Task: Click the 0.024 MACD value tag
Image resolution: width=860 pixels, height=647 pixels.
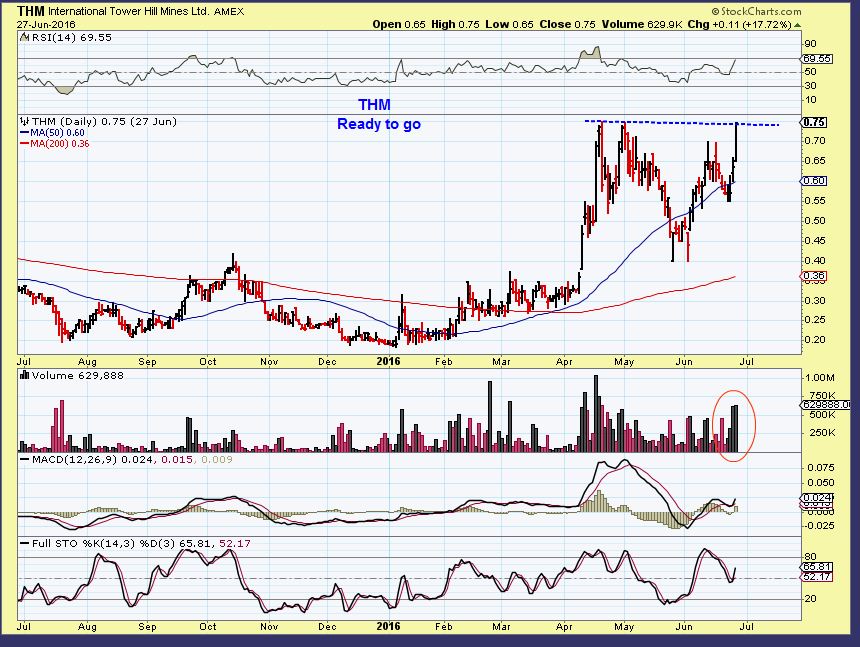Action: (818, 498)
